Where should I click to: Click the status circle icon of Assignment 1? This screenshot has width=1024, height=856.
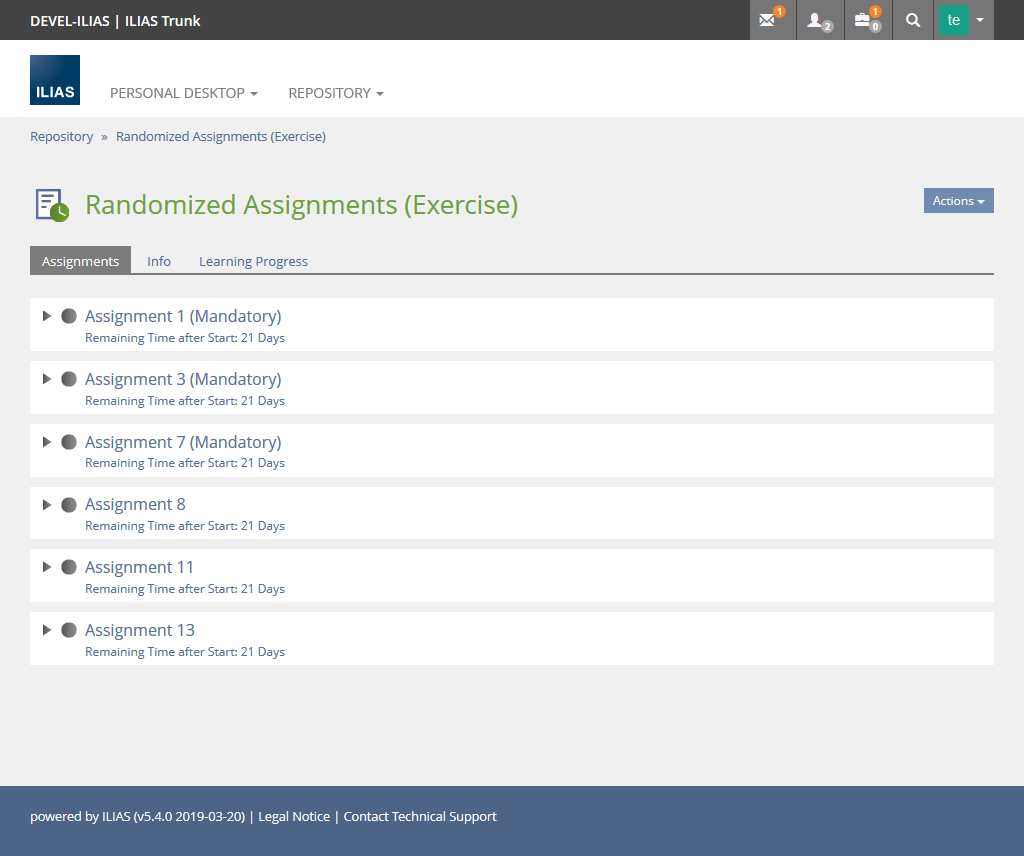[69, 316]
